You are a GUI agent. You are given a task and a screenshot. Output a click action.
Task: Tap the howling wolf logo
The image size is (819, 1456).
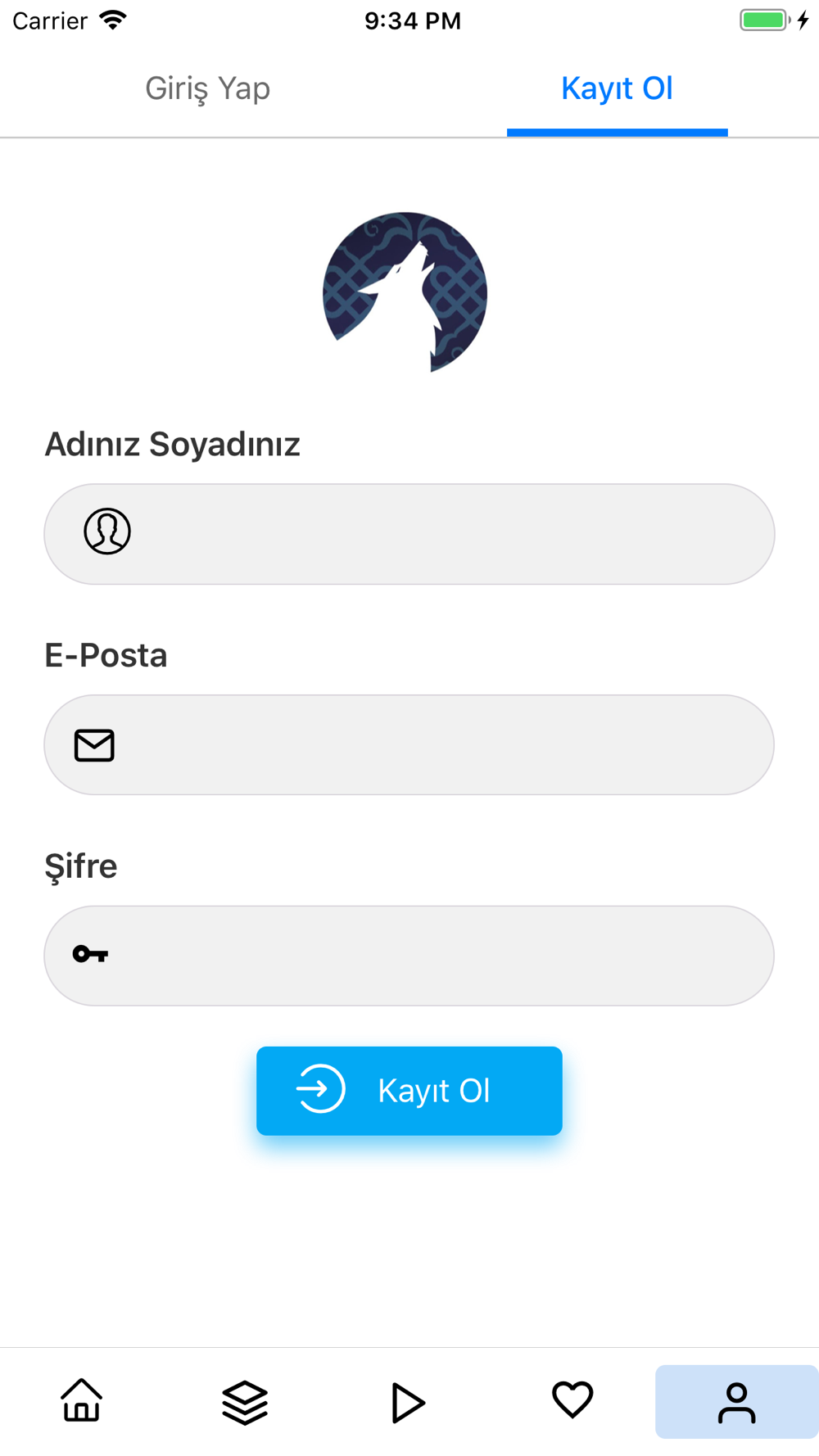(405, 292)
